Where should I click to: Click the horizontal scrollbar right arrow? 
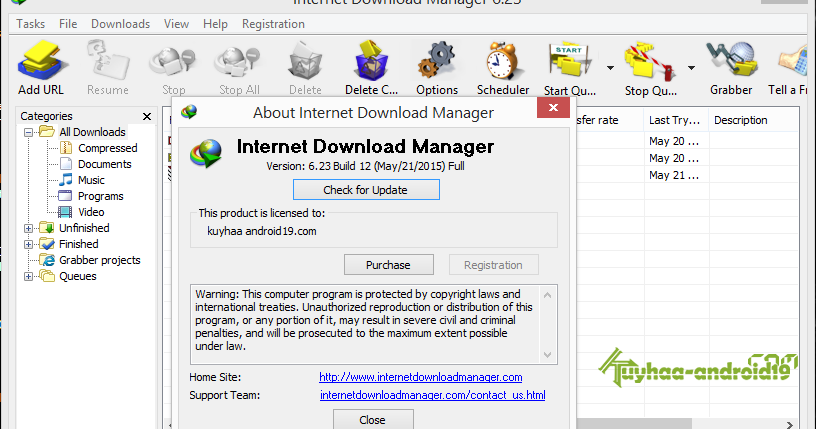click(x=789, y=425)
